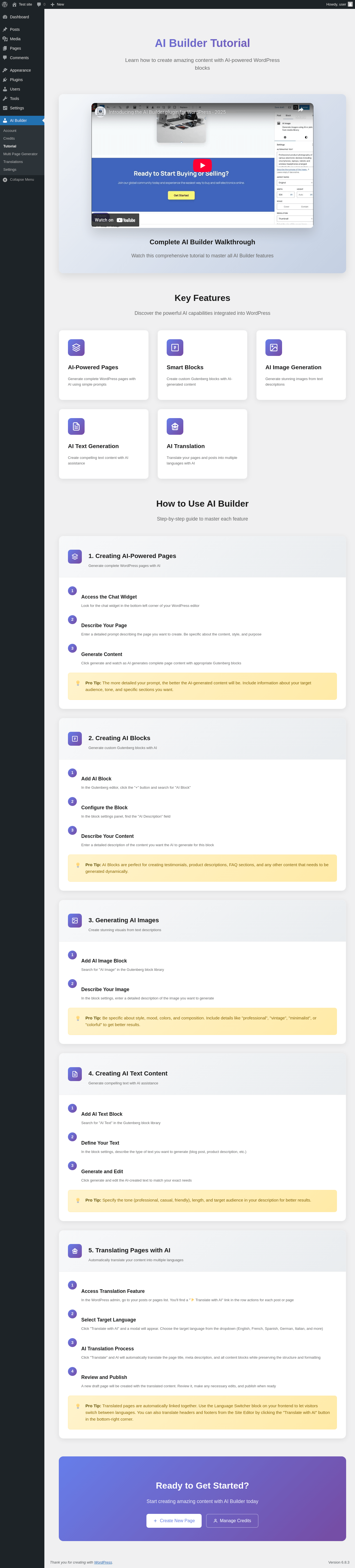Play the AI Builder YouTube video
Viewport: 355px width, 1568px height.
pyautogui.click(x=202, y=165)
